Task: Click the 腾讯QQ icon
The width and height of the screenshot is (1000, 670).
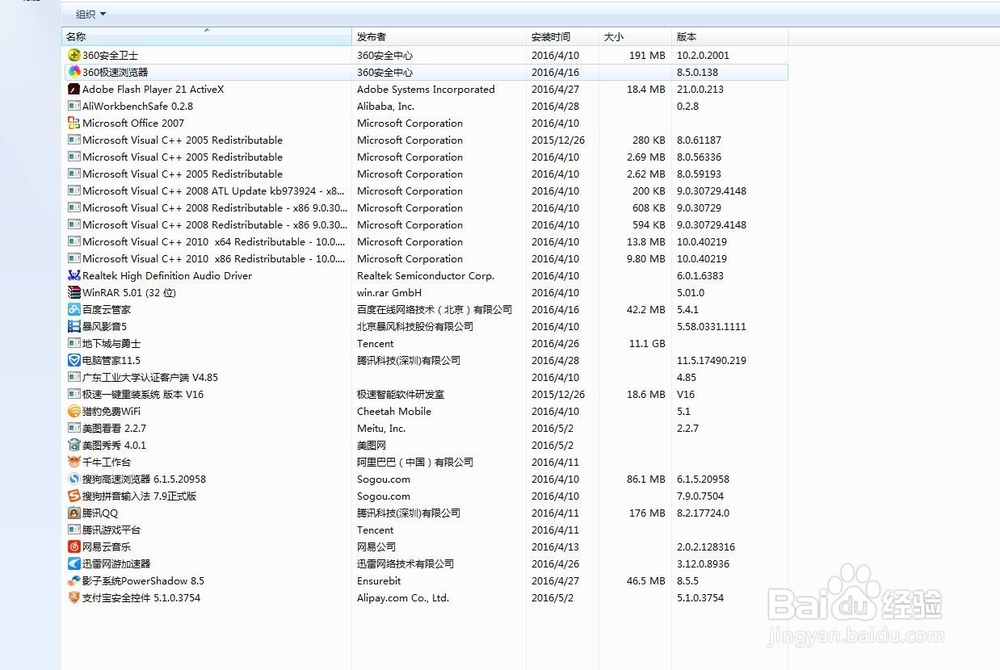Action: coord(74,513)
